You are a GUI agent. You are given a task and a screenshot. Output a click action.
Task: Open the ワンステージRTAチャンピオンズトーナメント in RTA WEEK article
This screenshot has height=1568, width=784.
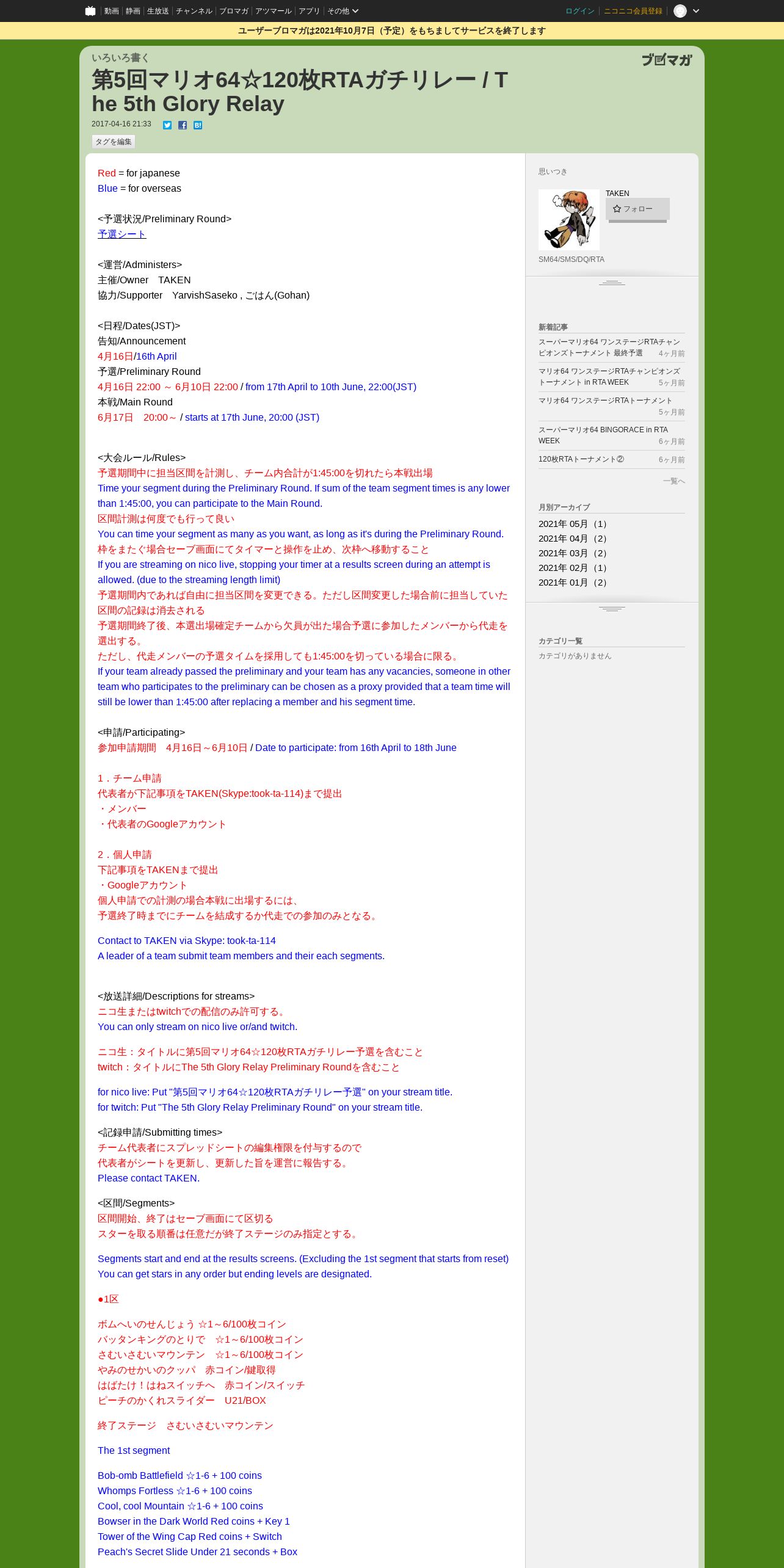point(609,377)
